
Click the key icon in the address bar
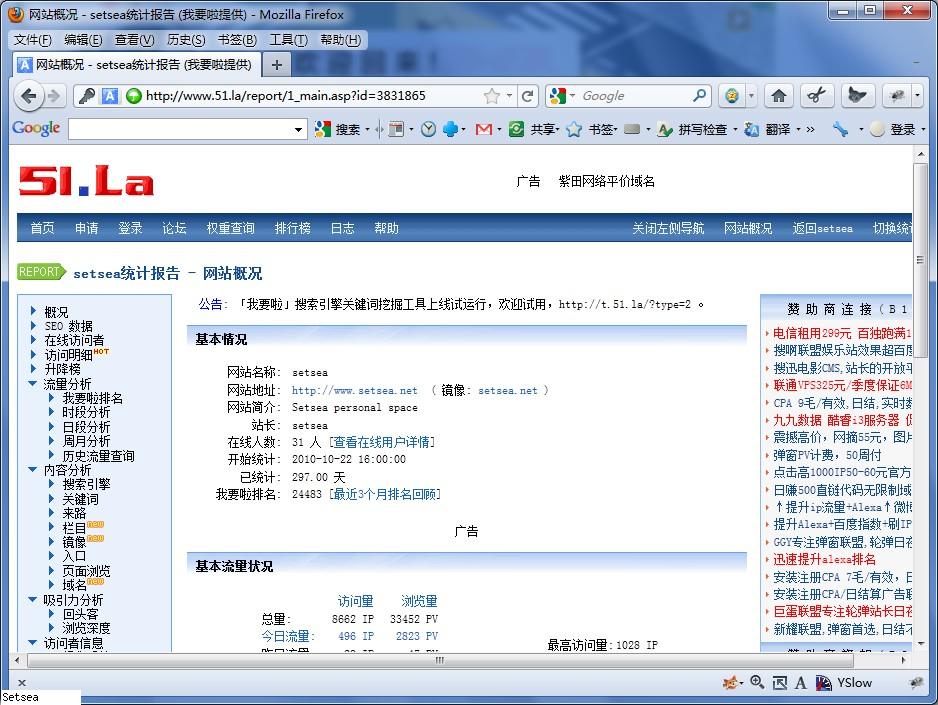[87, 96]
